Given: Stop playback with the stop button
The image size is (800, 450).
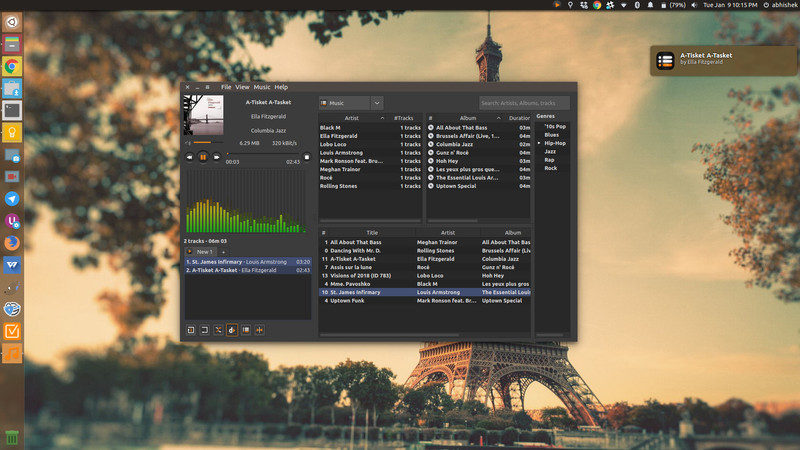Looking at the screenshot, I should (307, 158).
